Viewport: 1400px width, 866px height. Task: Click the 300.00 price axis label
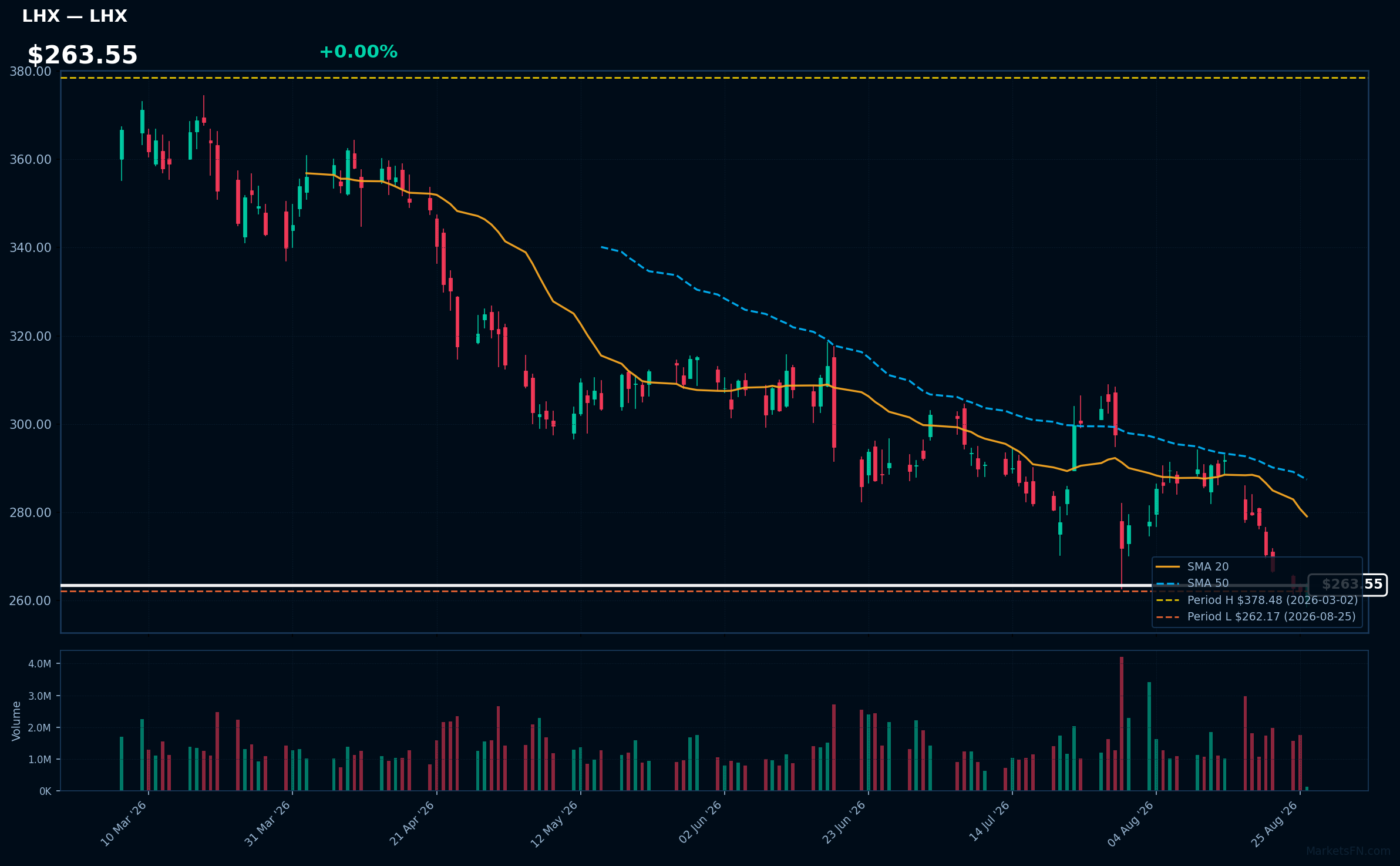coord(31,424)
